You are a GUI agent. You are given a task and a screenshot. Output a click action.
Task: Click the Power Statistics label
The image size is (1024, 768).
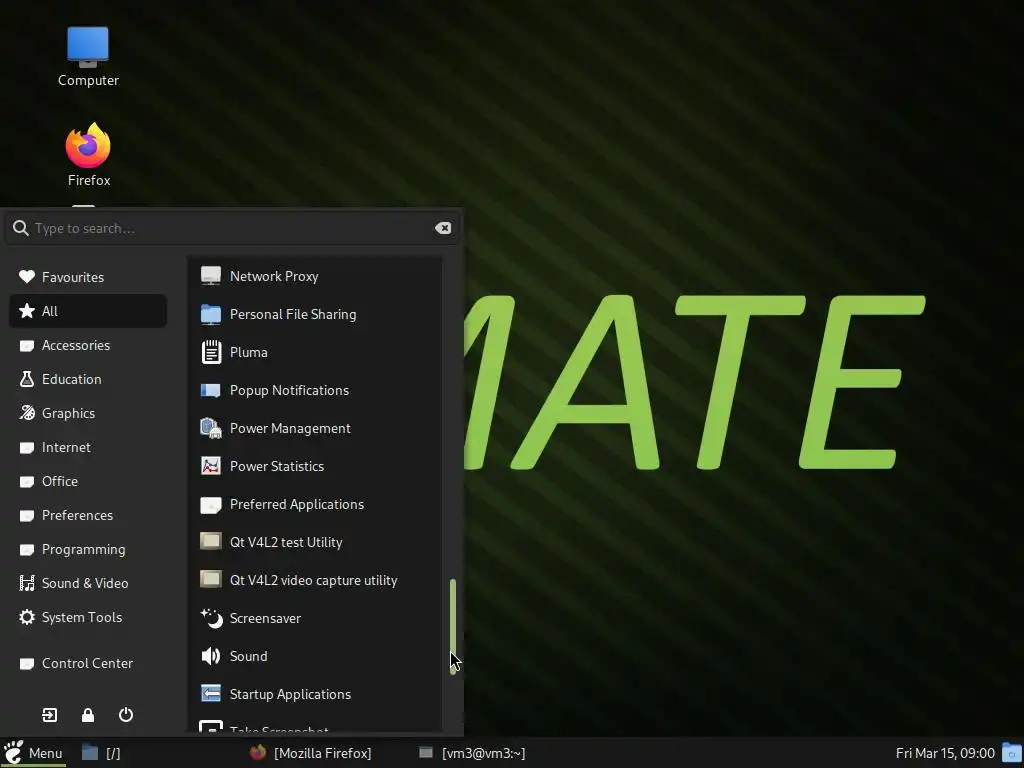(277, 466)
